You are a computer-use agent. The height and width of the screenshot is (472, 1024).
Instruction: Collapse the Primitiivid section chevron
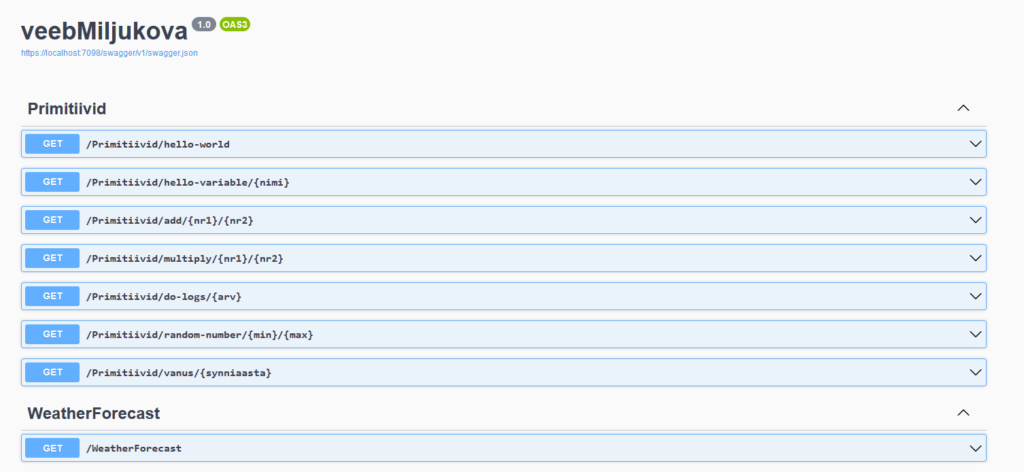(963, 108)
